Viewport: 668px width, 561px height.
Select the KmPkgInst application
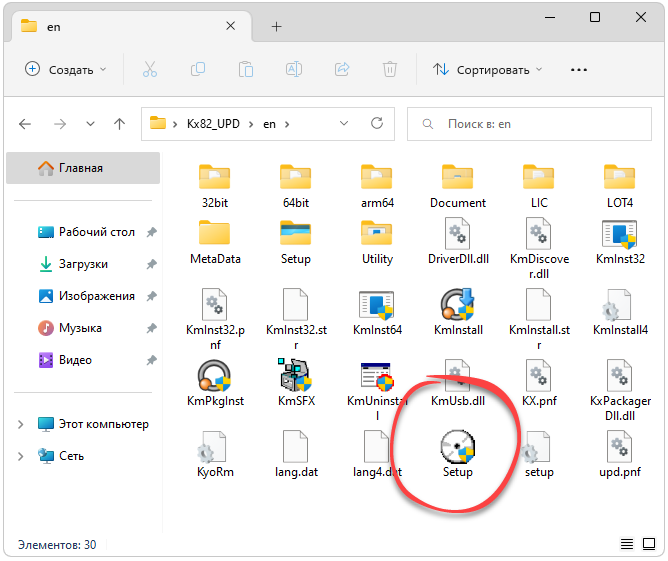click(215, 384)
